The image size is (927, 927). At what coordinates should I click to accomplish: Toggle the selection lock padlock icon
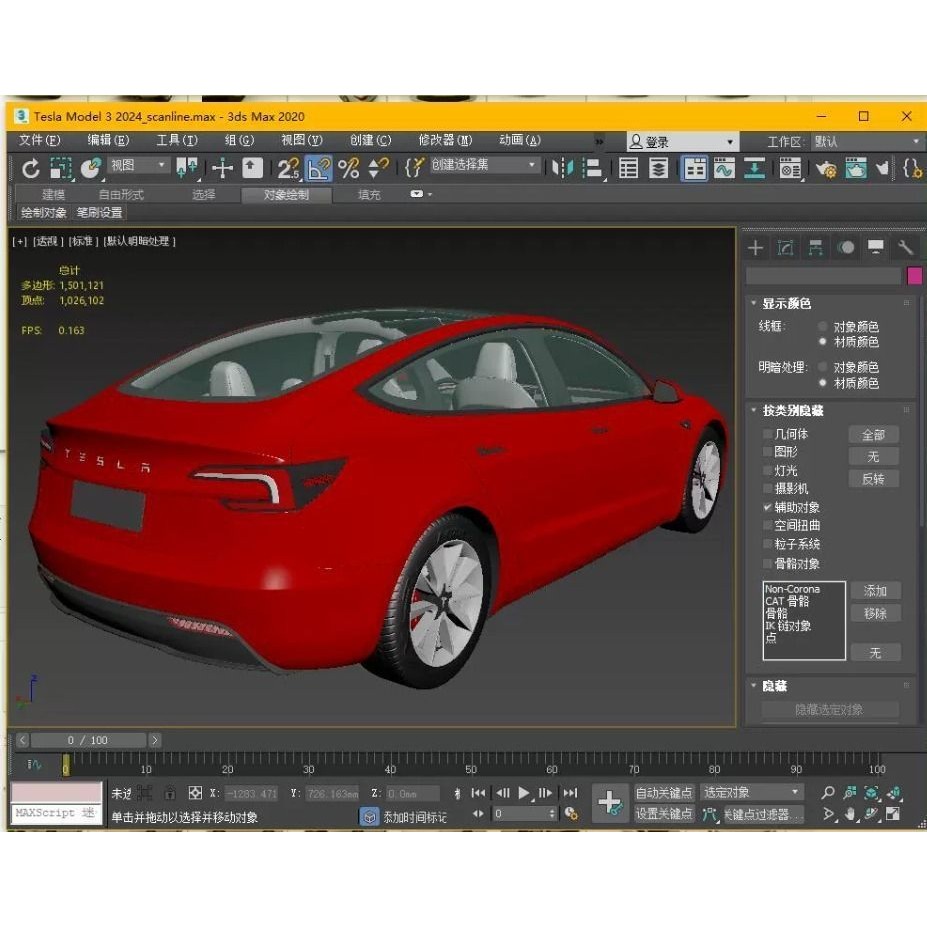click(x=170, y=793)
